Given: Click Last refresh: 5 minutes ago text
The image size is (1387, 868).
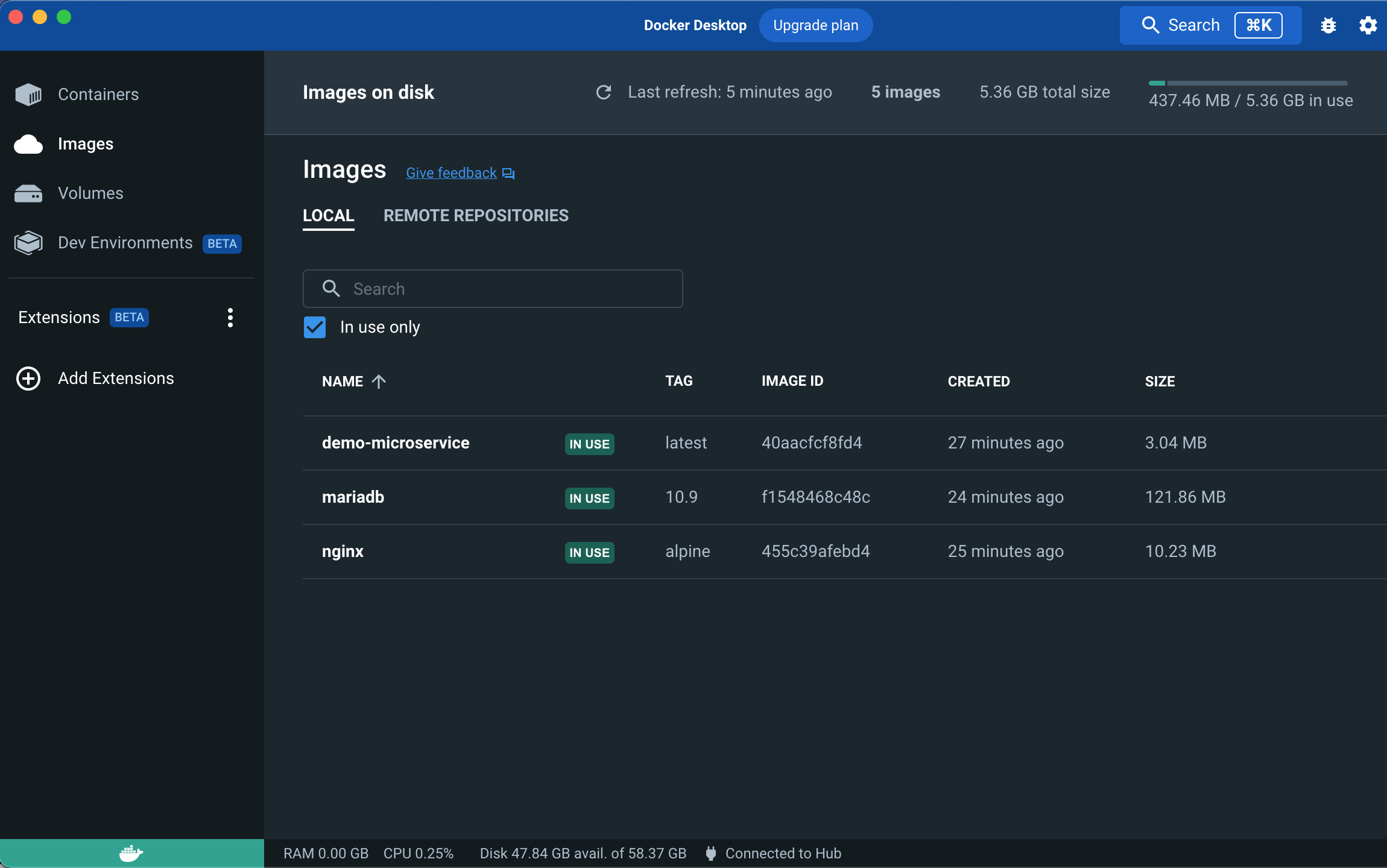Looking at the screenshot, I should coord(730,92).
